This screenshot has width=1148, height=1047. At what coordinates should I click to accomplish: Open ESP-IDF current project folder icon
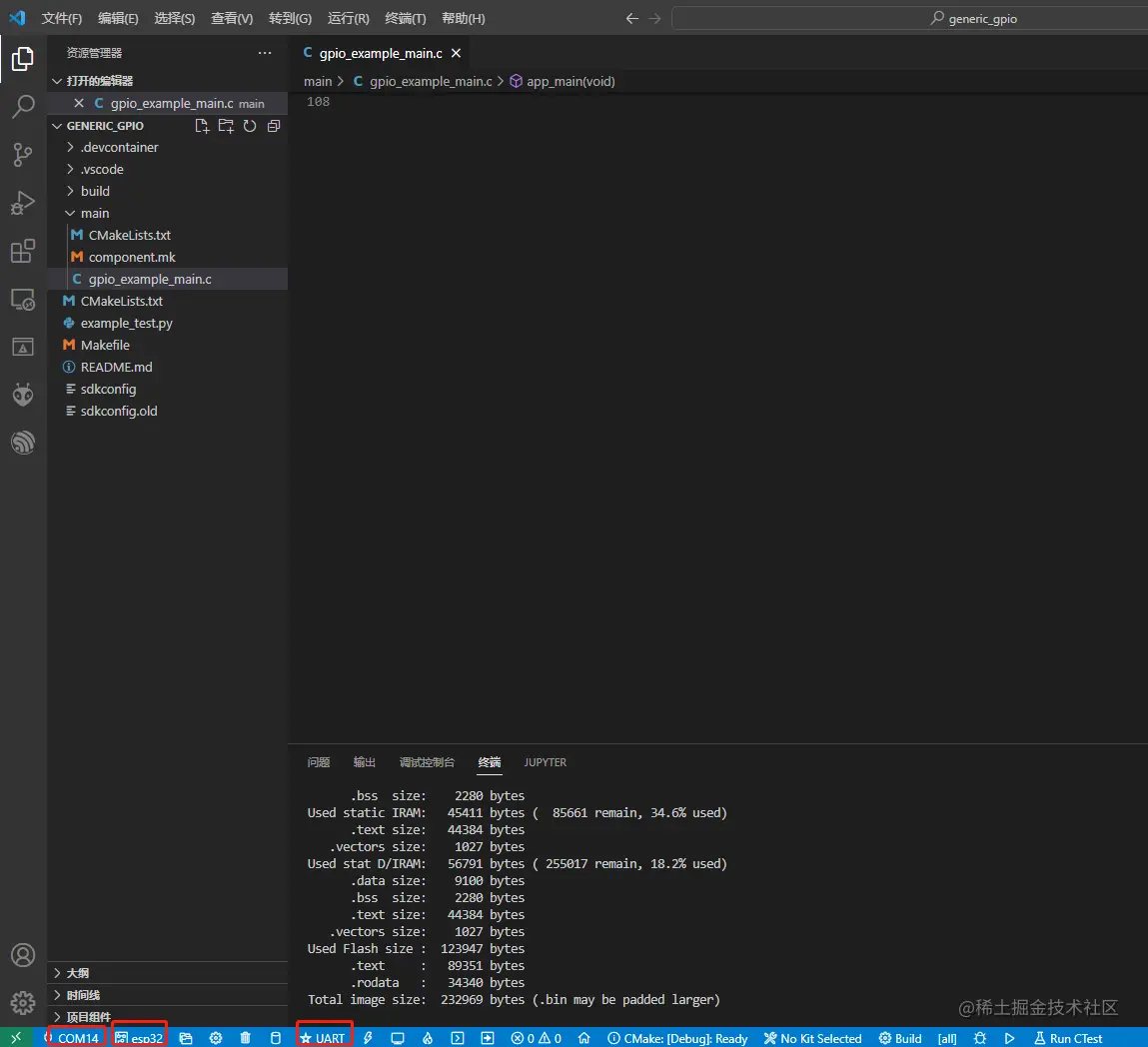186,1038
